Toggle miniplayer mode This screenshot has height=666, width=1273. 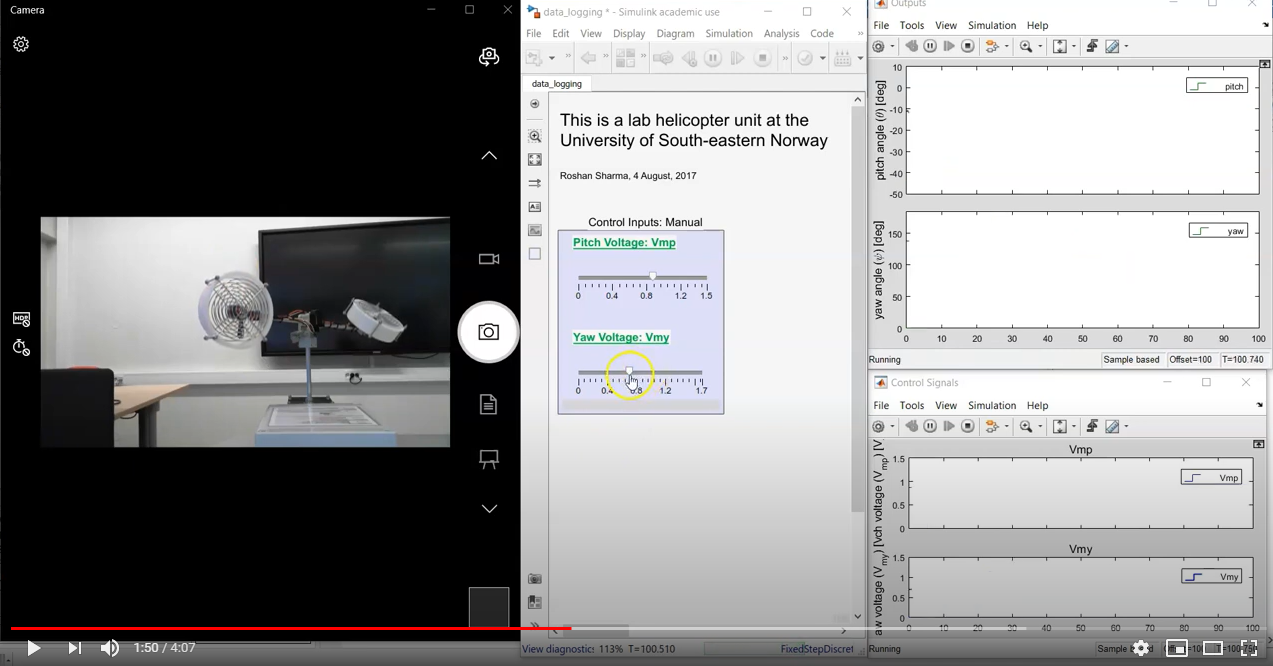[x=1177, y=648]
